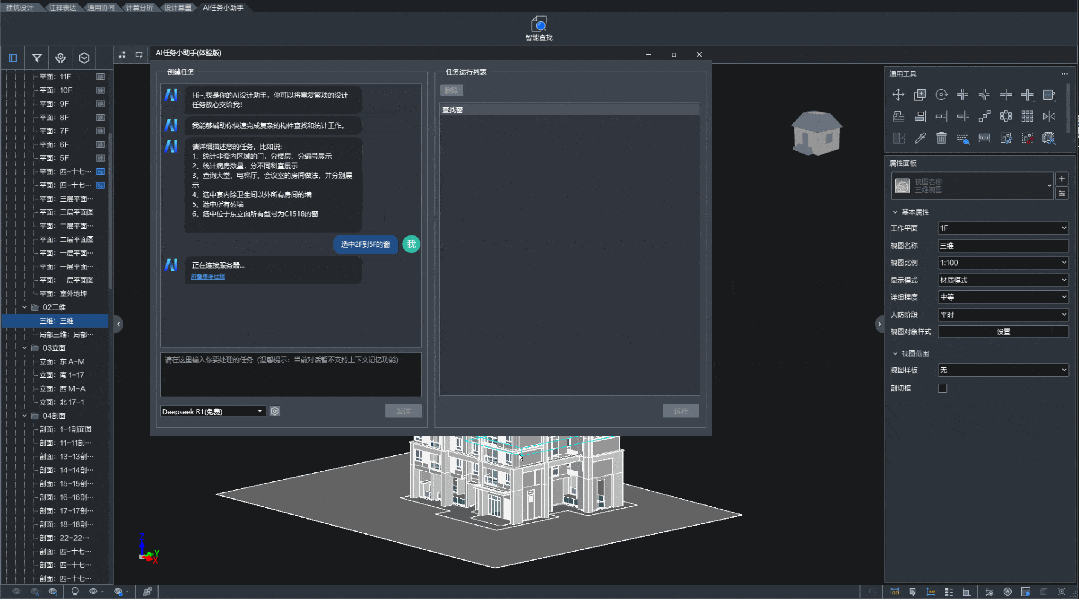
Task: Open the filter funnel icon in project browser
Action: click(36, 58)
